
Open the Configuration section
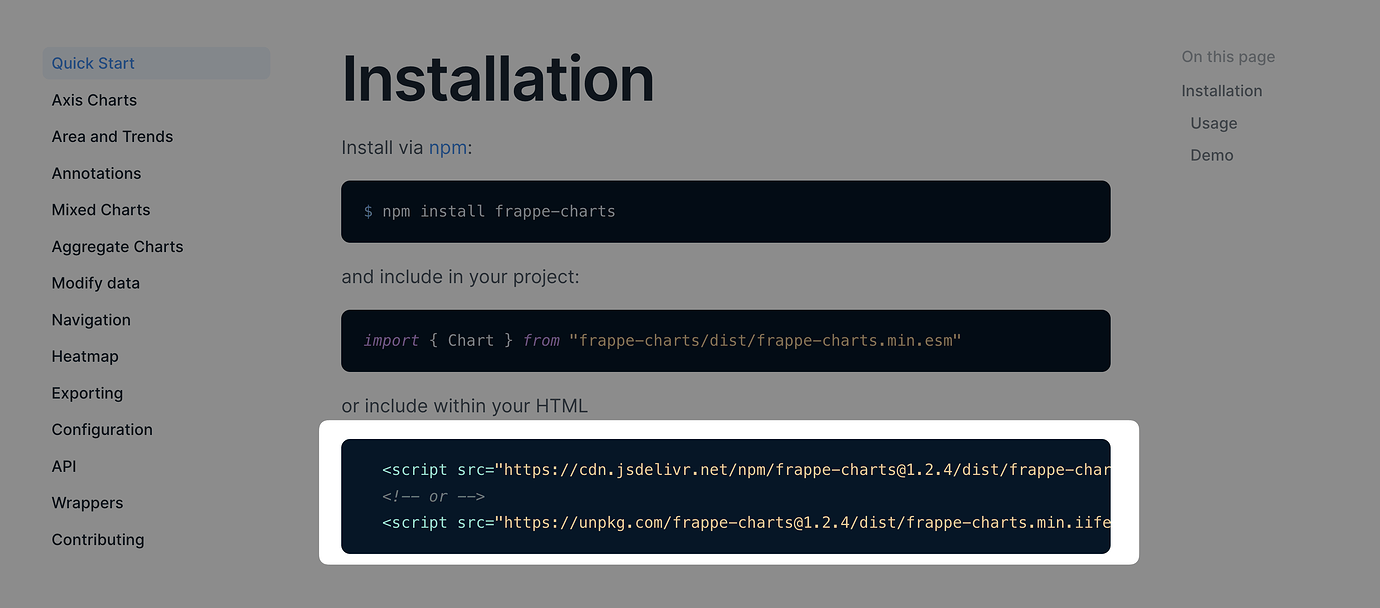pos(102,429)
